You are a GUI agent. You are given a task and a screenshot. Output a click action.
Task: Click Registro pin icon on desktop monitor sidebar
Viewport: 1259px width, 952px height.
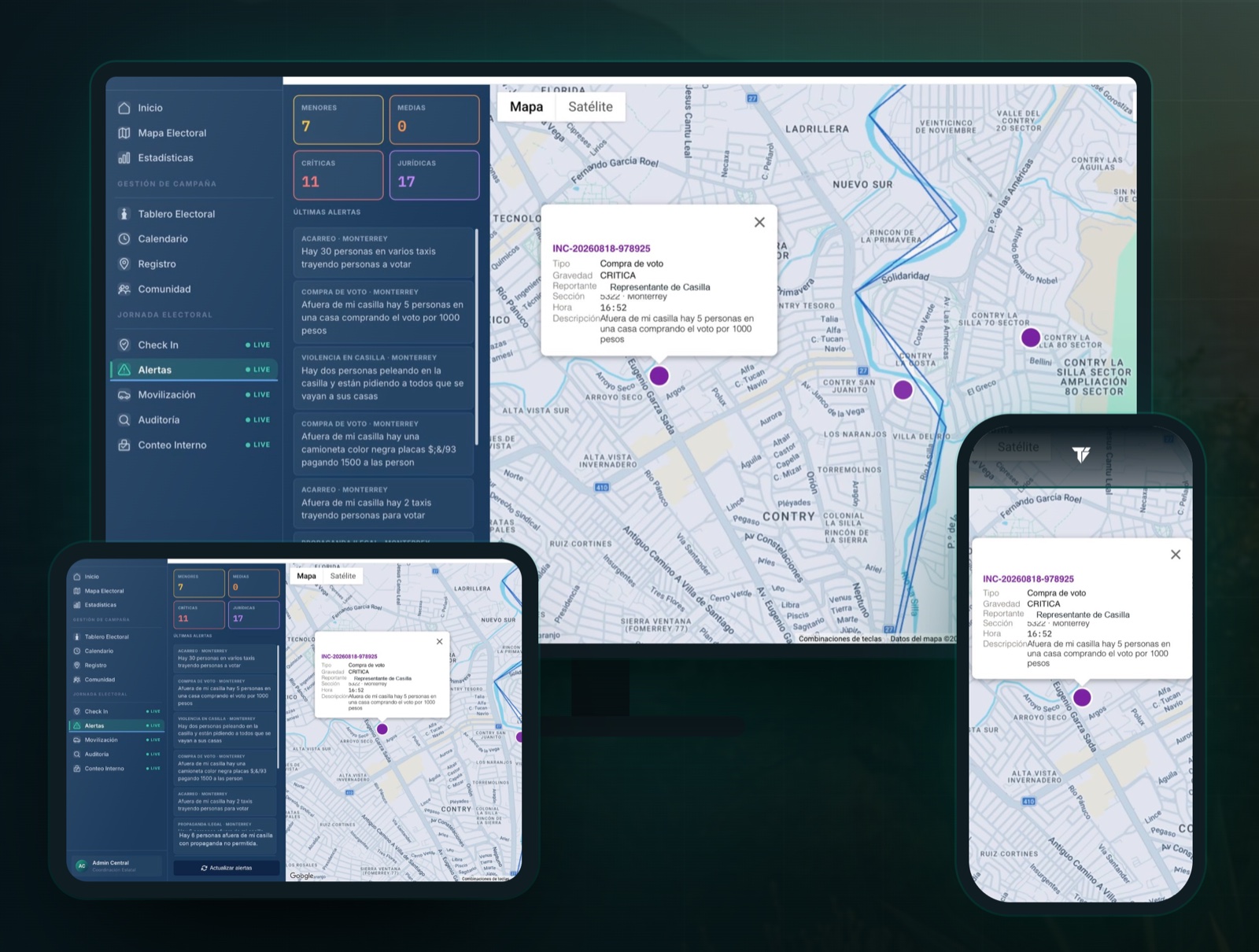point(124,264)
